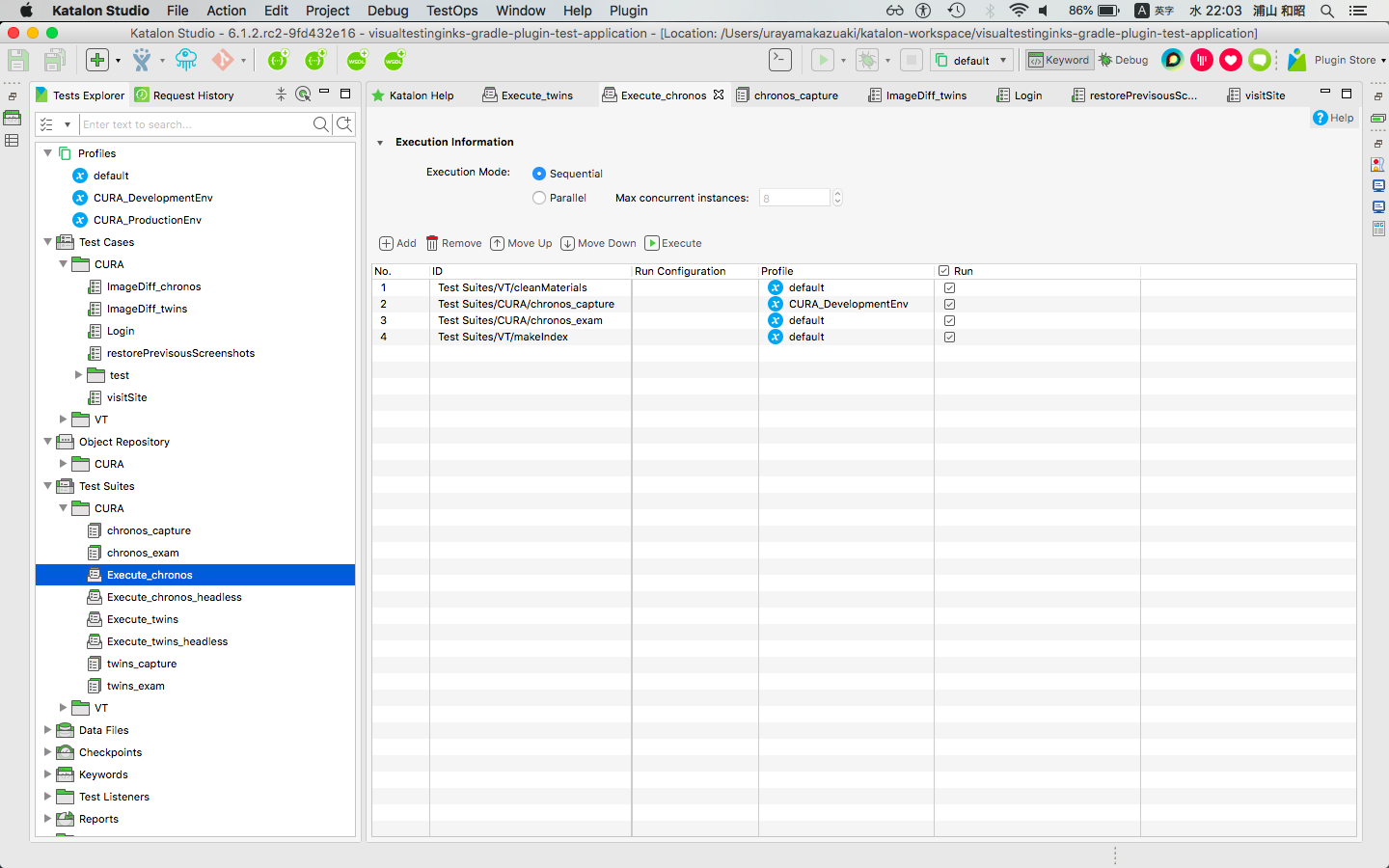Click the Save All toolbar icon
The width and height of the screenshot is (1389, 868).
pos(55,60)
